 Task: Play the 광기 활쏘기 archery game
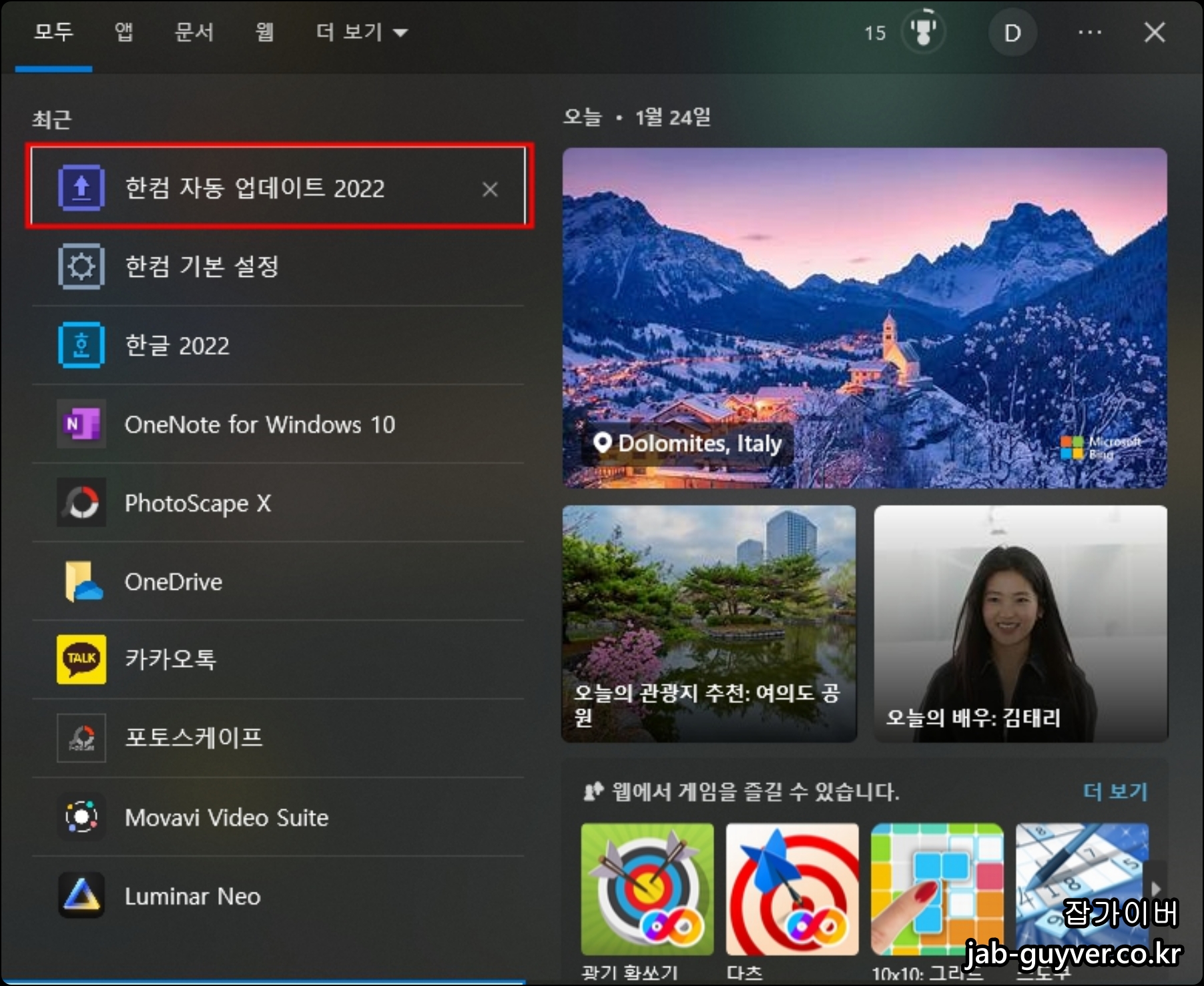coord(647,889)
